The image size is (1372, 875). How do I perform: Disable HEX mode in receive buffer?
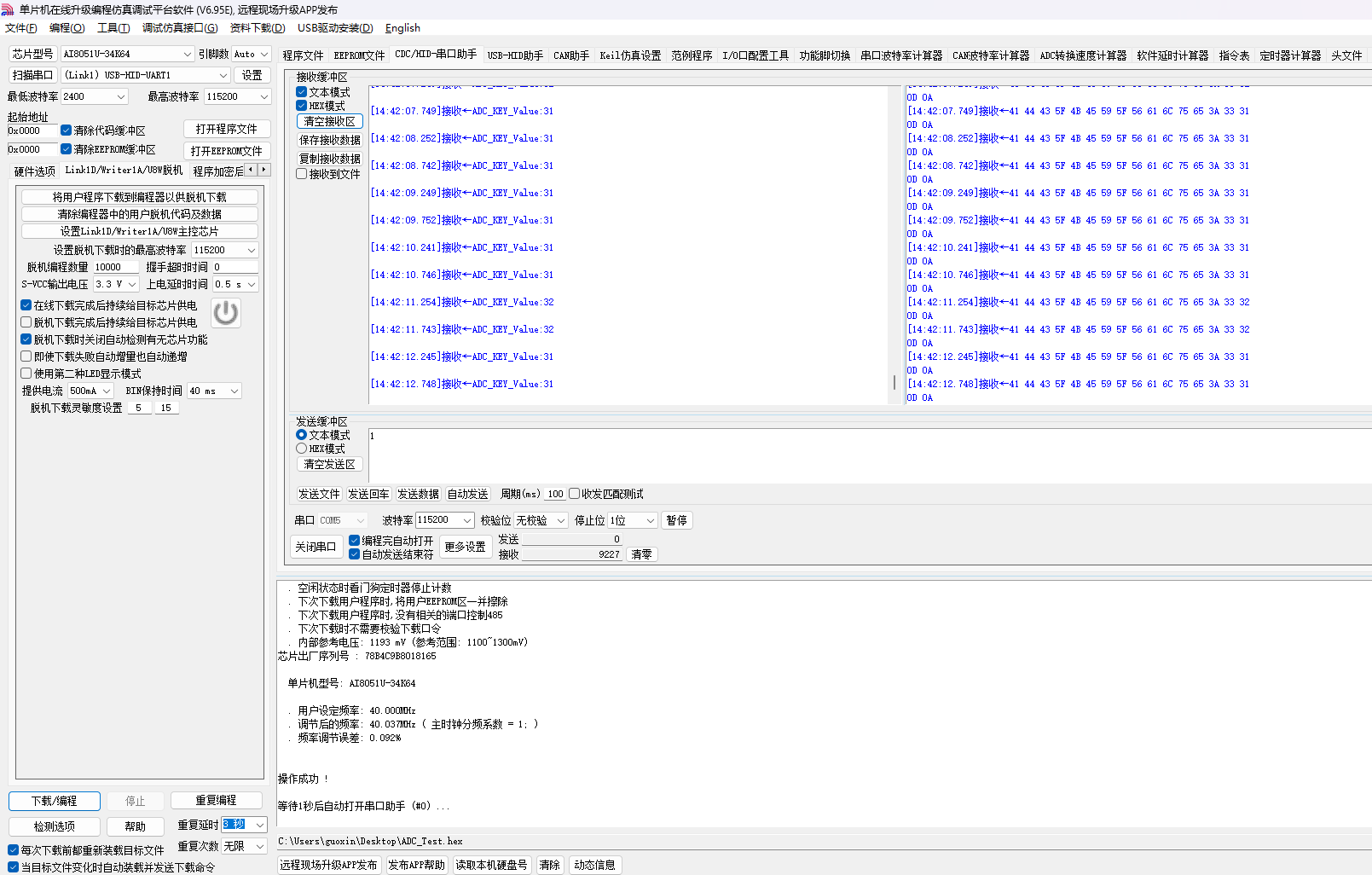point(301,106)
